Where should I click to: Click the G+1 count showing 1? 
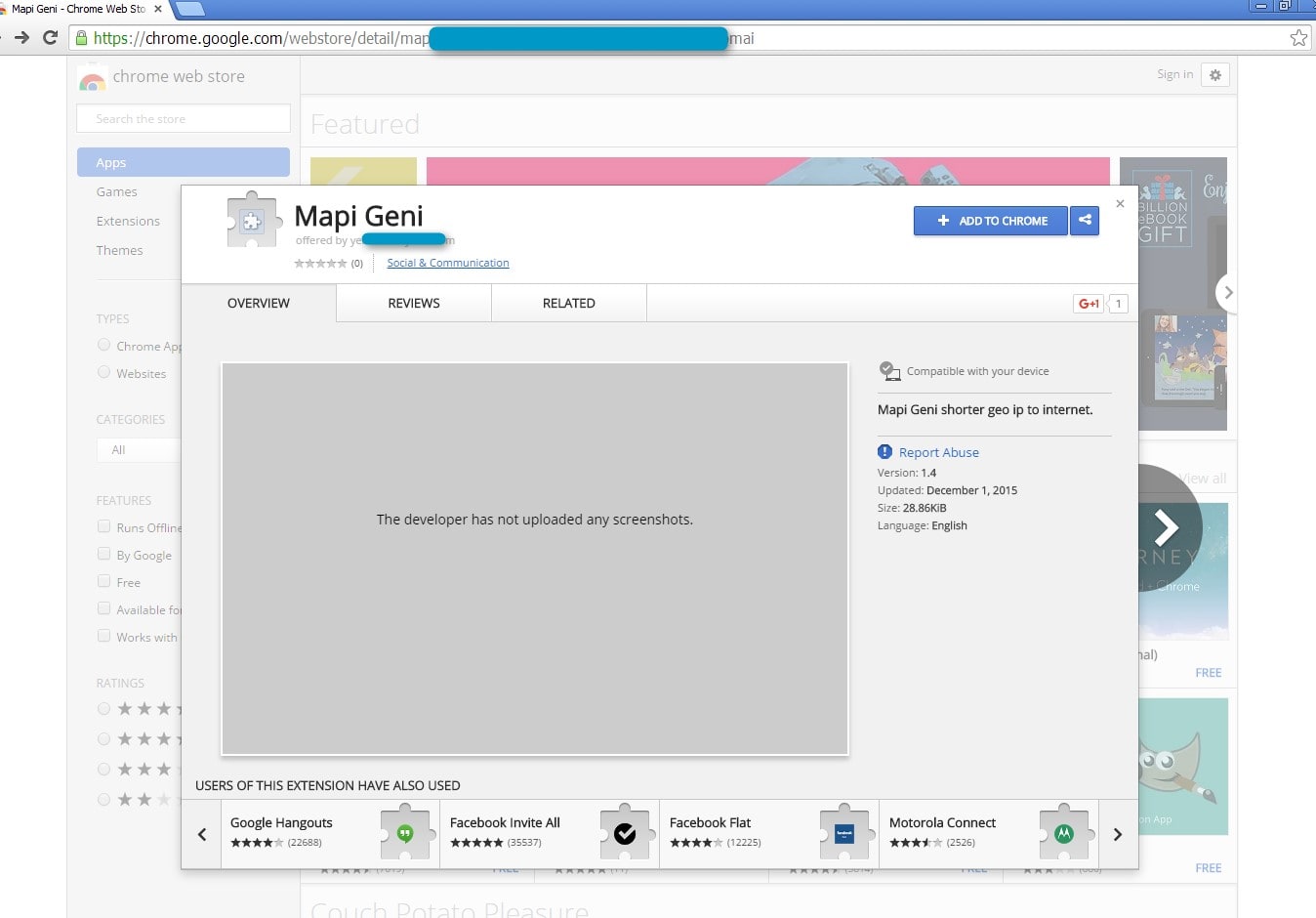click(1119, 304)
